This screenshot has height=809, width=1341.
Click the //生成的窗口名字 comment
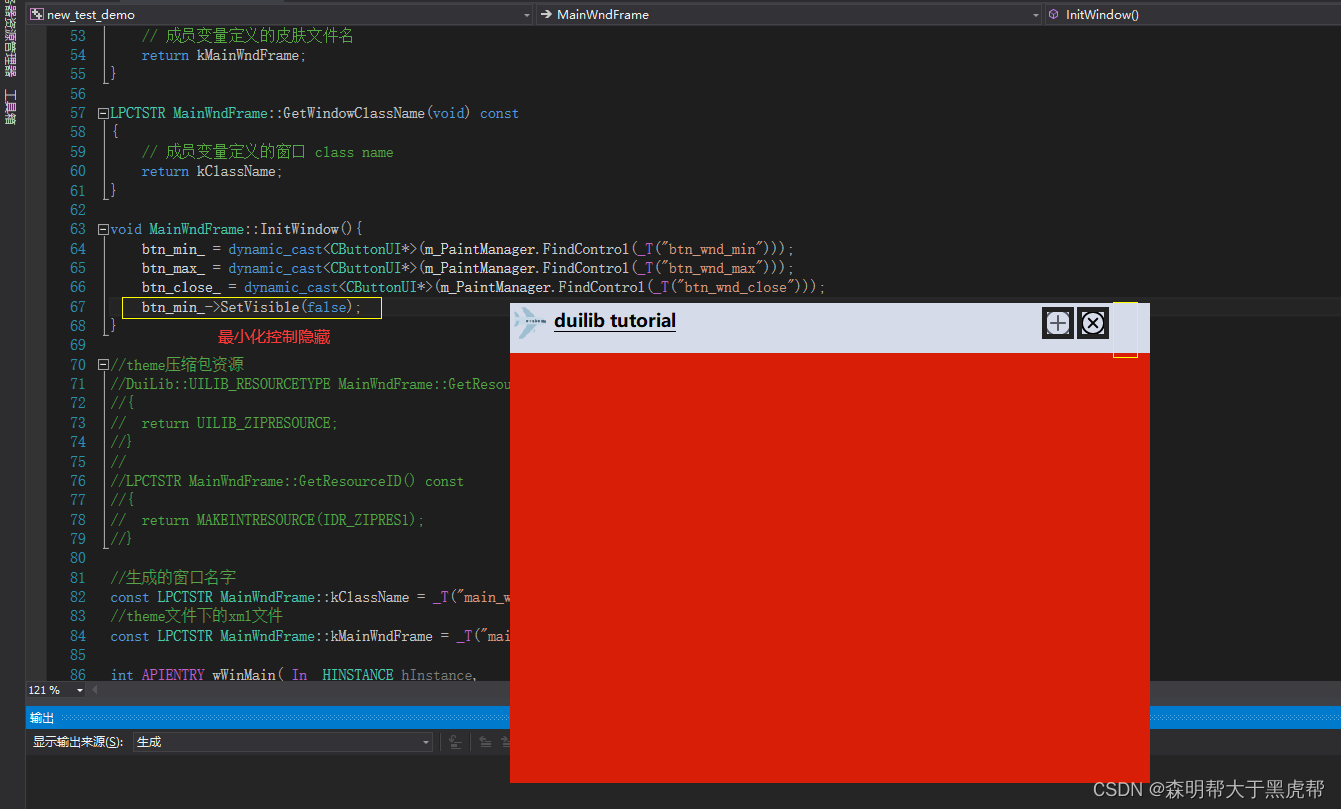pyautogui.click(x=173, y=578)
